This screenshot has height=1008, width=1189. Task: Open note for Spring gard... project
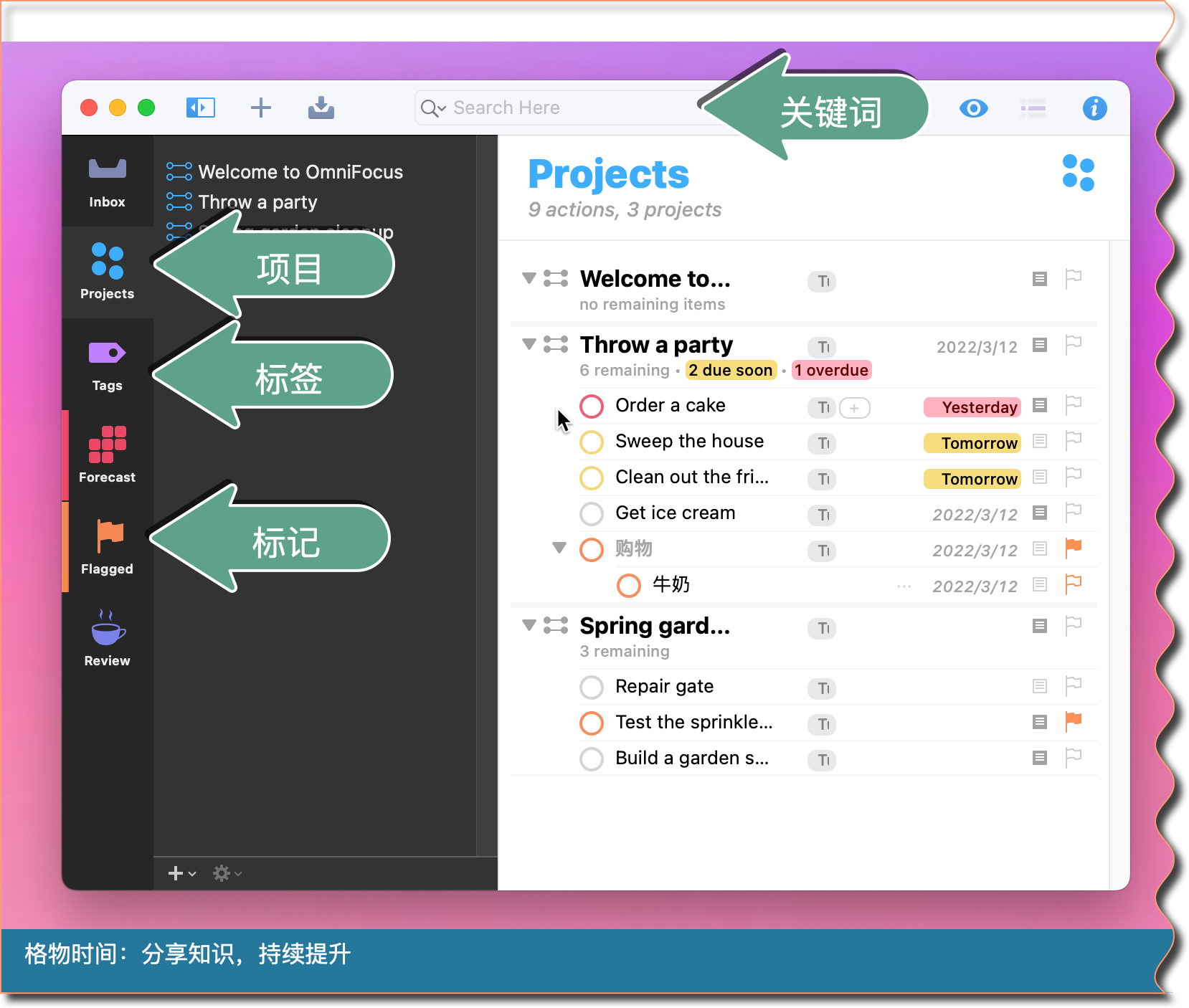(1040, 626)
